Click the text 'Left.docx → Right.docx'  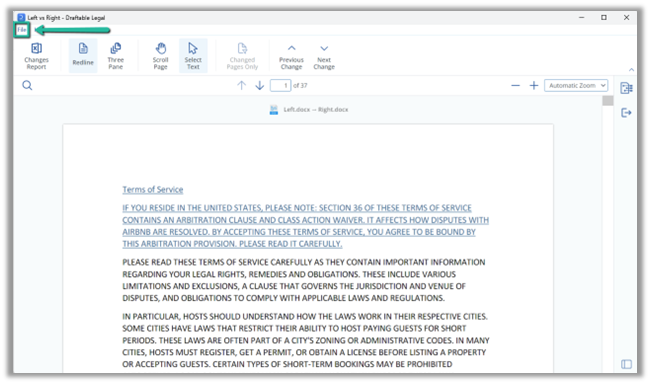[316, 109]
